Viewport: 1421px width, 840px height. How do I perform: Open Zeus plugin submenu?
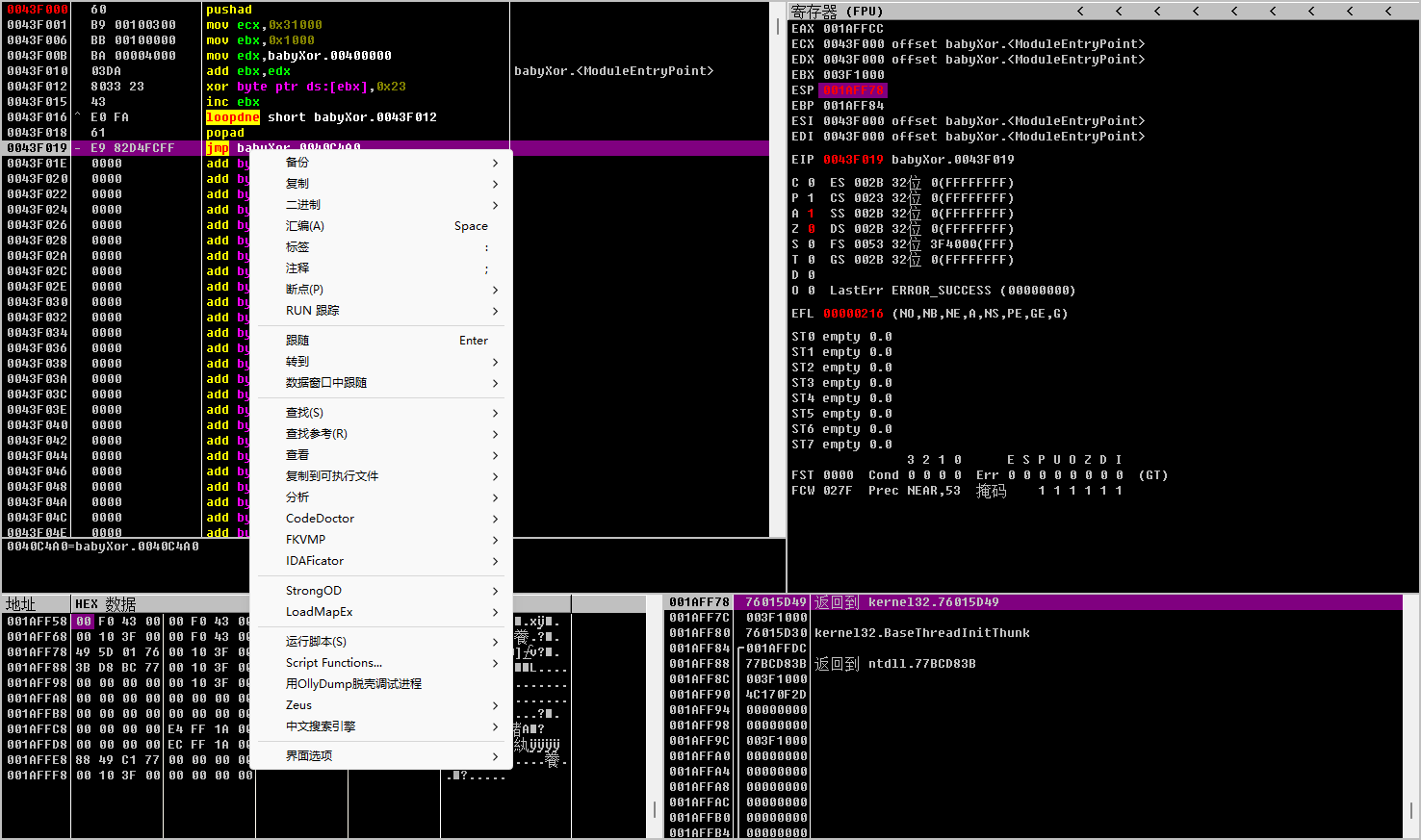(381, 705)
